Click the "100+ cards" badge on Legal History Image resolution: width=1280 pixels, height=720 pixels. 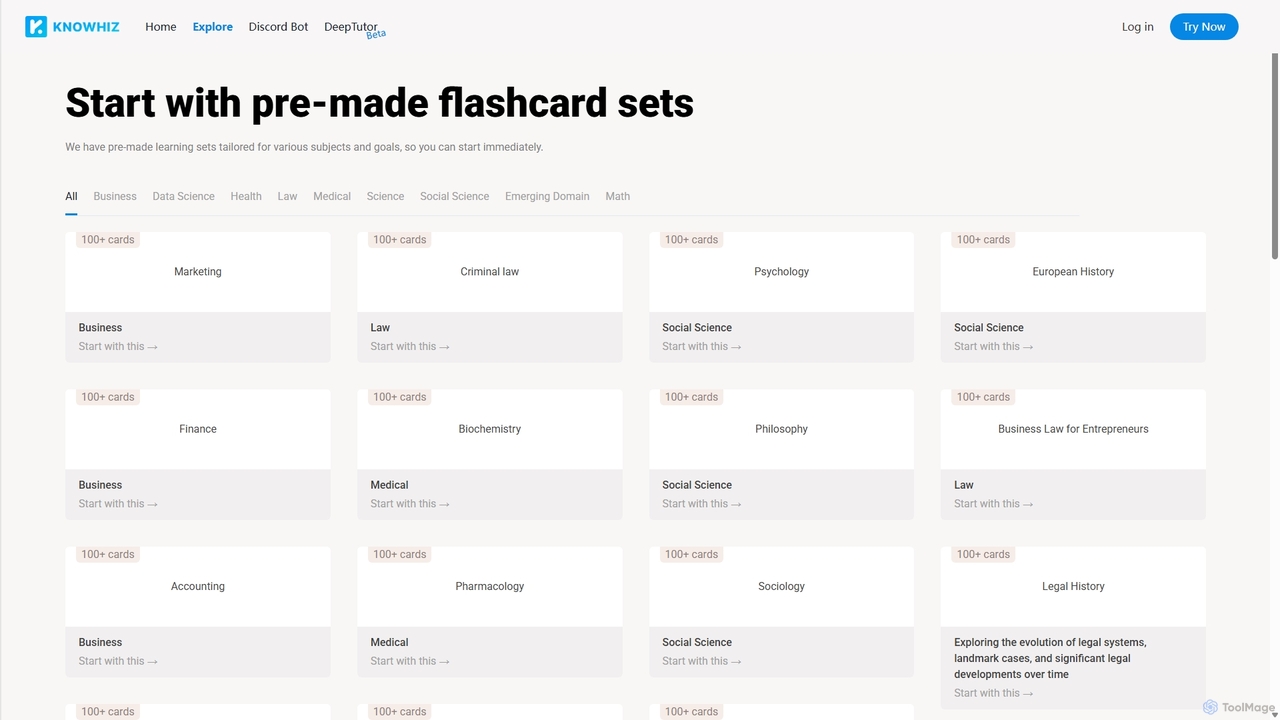(x=983, y=554)
